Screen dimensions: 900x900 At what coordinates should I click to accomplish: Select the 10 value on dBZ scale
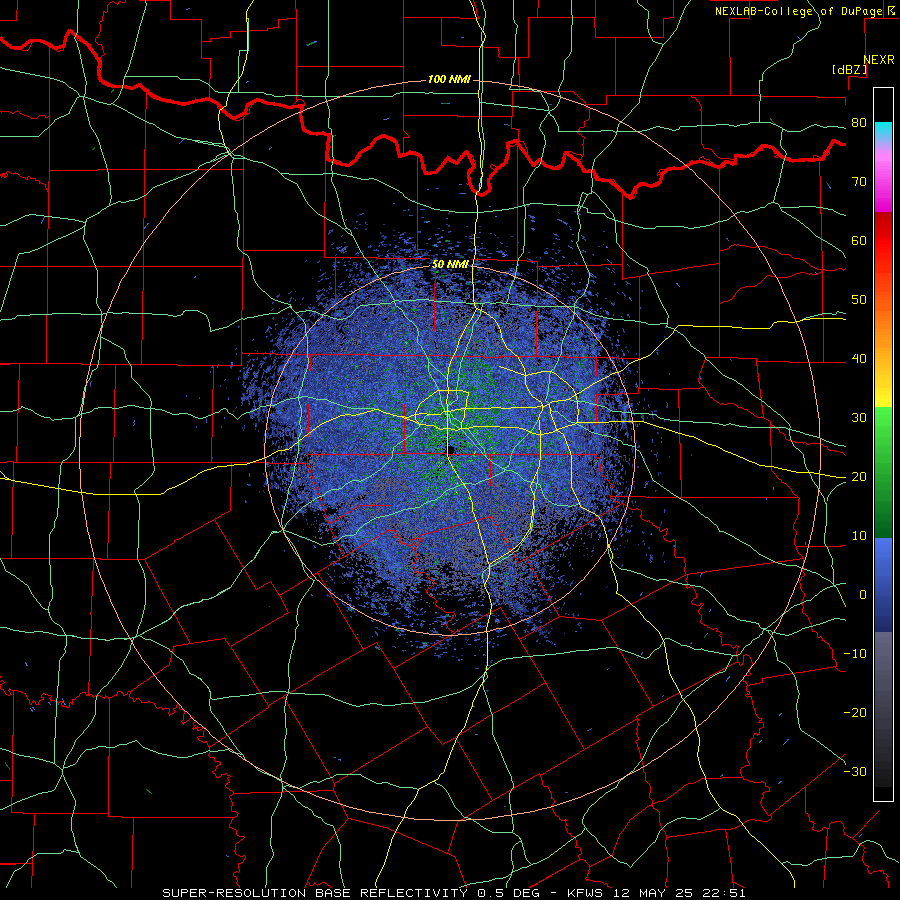coord(859,536)
